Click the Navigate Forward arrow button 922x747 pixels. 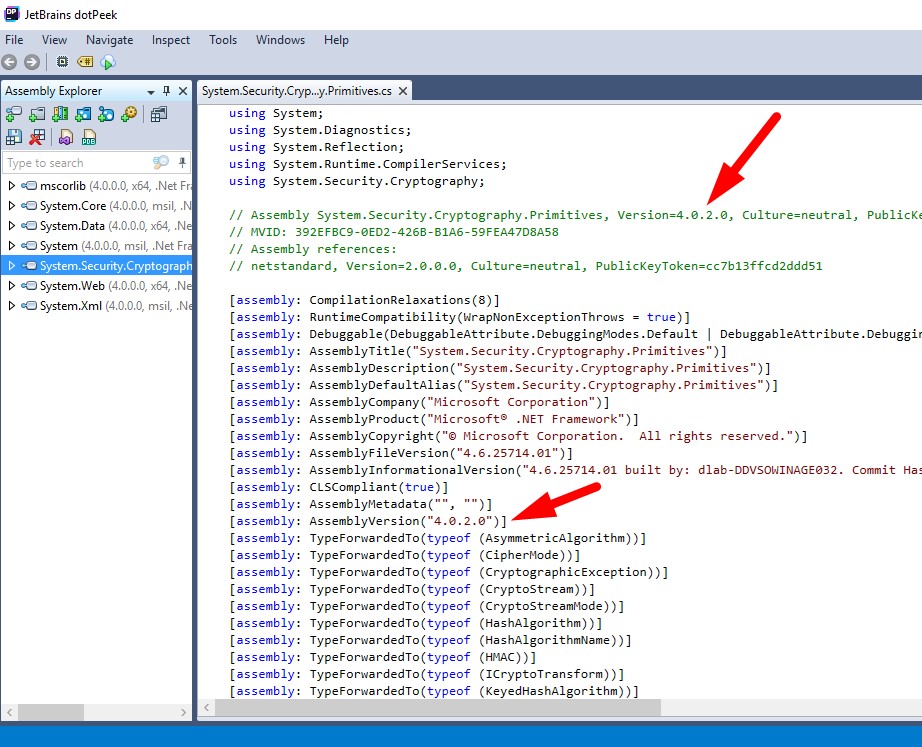point(32,62)
